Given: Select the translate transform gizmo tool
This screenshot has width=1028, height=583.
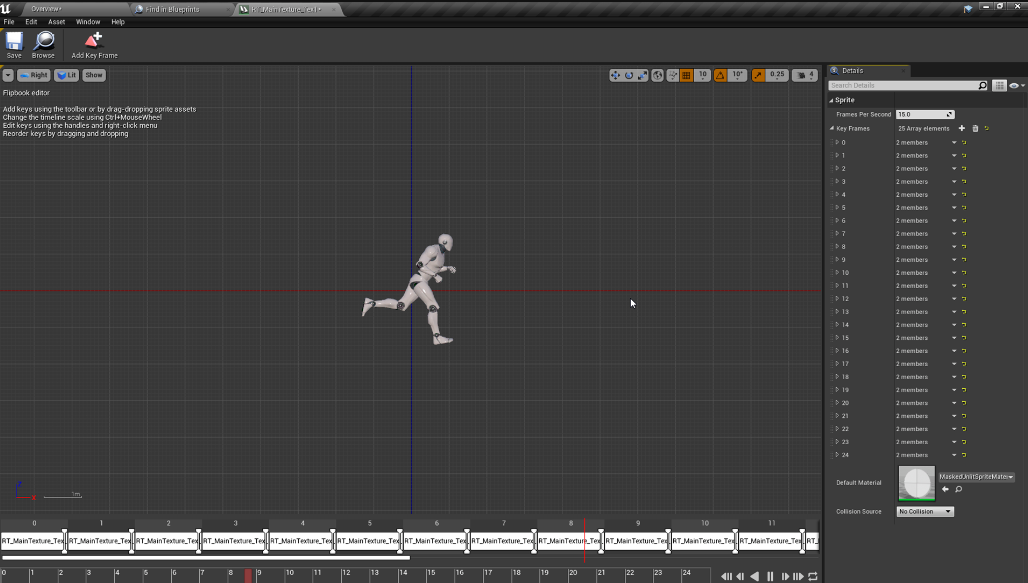Looking at the screenshot, I should pos(615,75).
